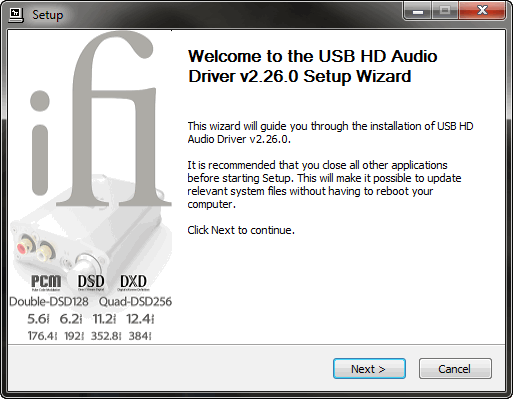
Task: Click the "It is recommended that you close" paragraph
Action: click(x=324, y=184)
